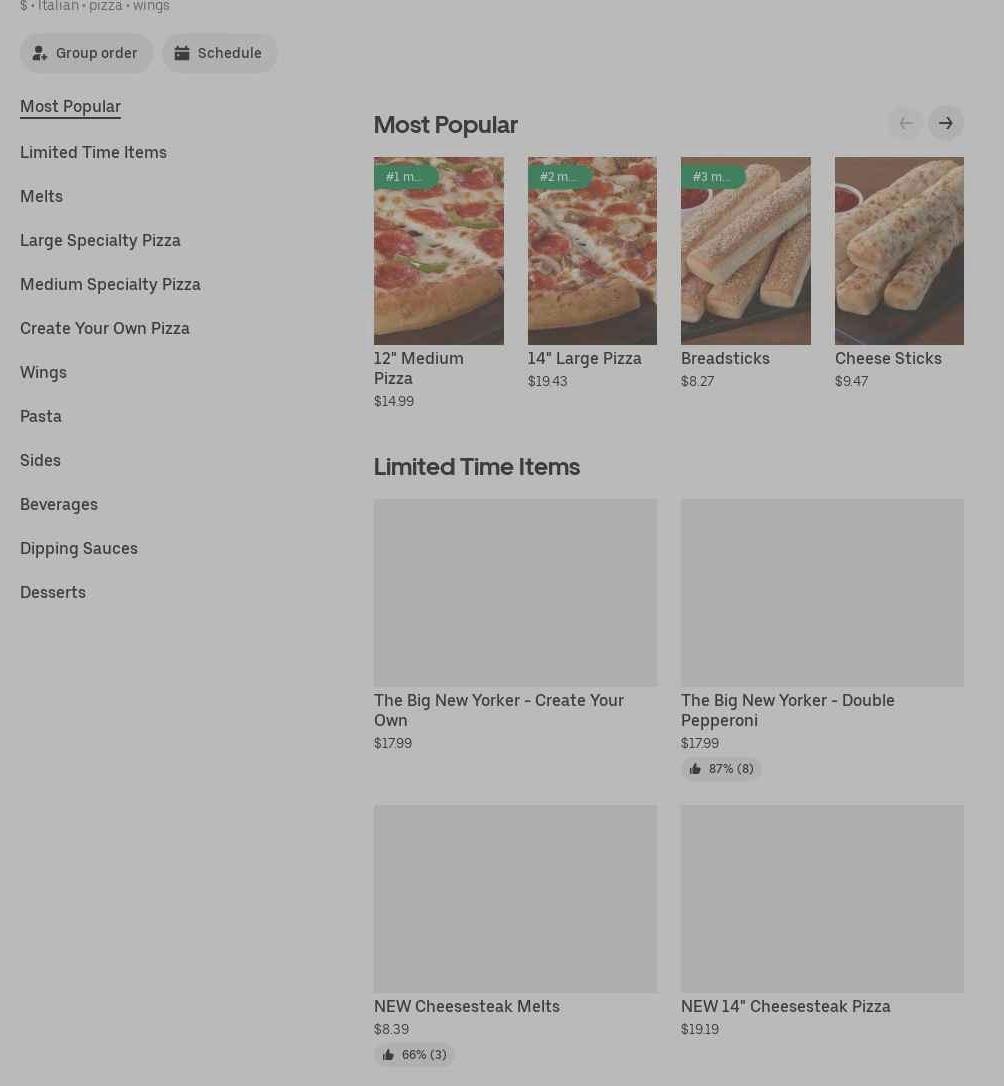The height and width of the screenshot is (1086, 1004).
Task: Navigate to the Wings category
Action: 43,372
